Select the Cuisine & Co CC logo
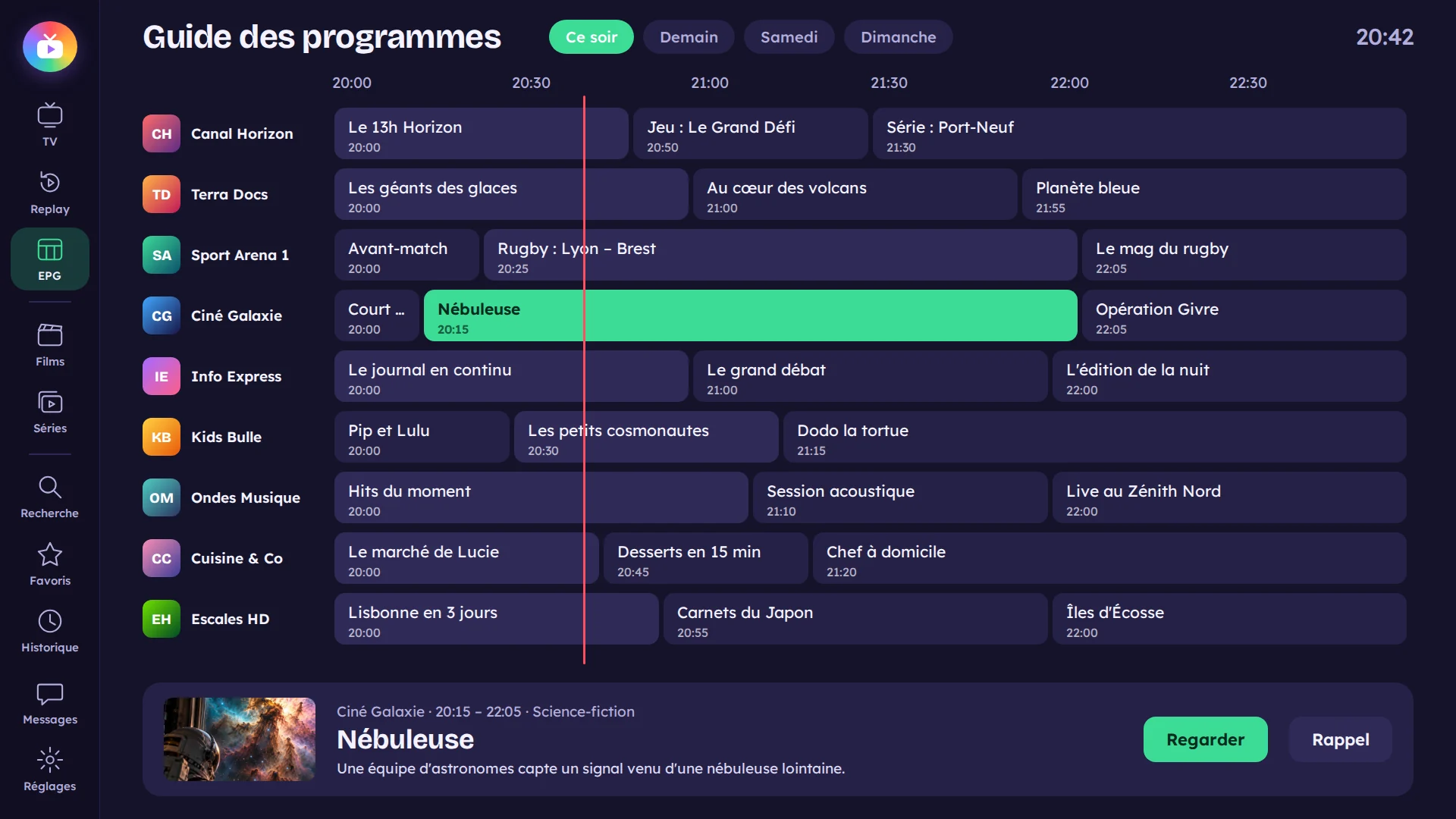The width and height of the screenshot is (1456, 819). (162, 558)
